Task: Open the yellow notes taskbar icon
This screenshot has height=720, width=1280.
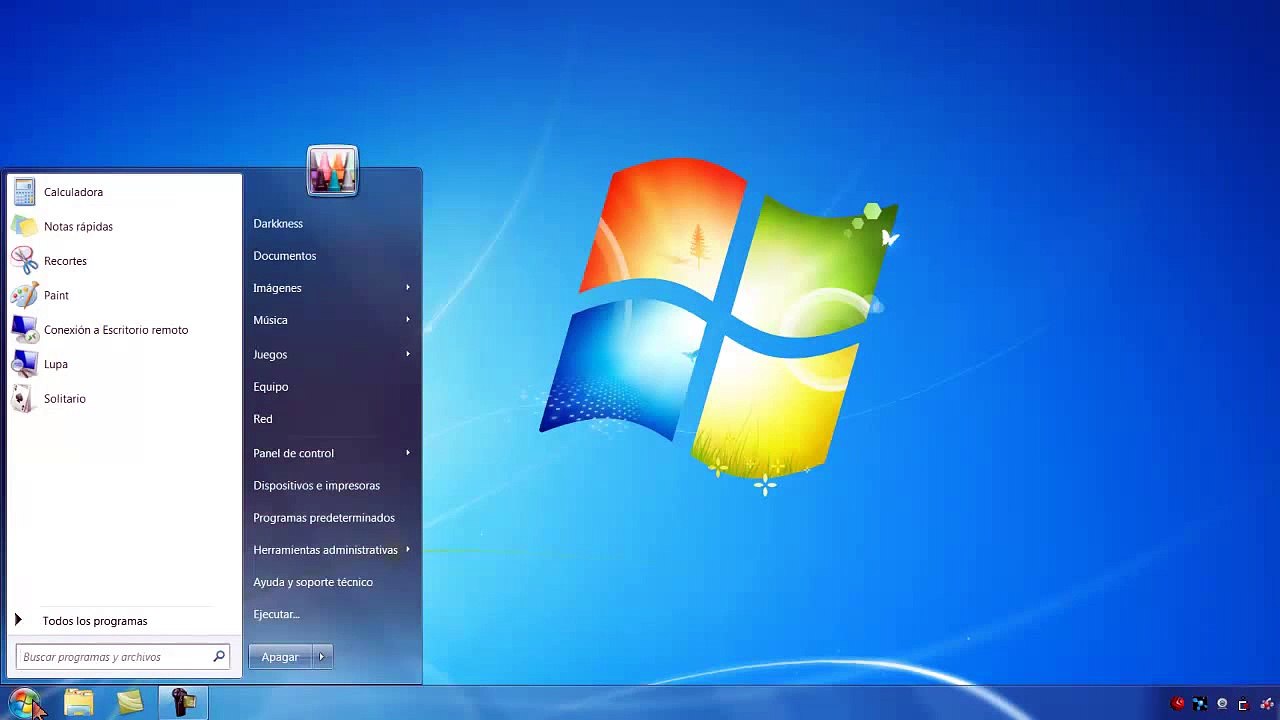Action: [x=130, y=702]
